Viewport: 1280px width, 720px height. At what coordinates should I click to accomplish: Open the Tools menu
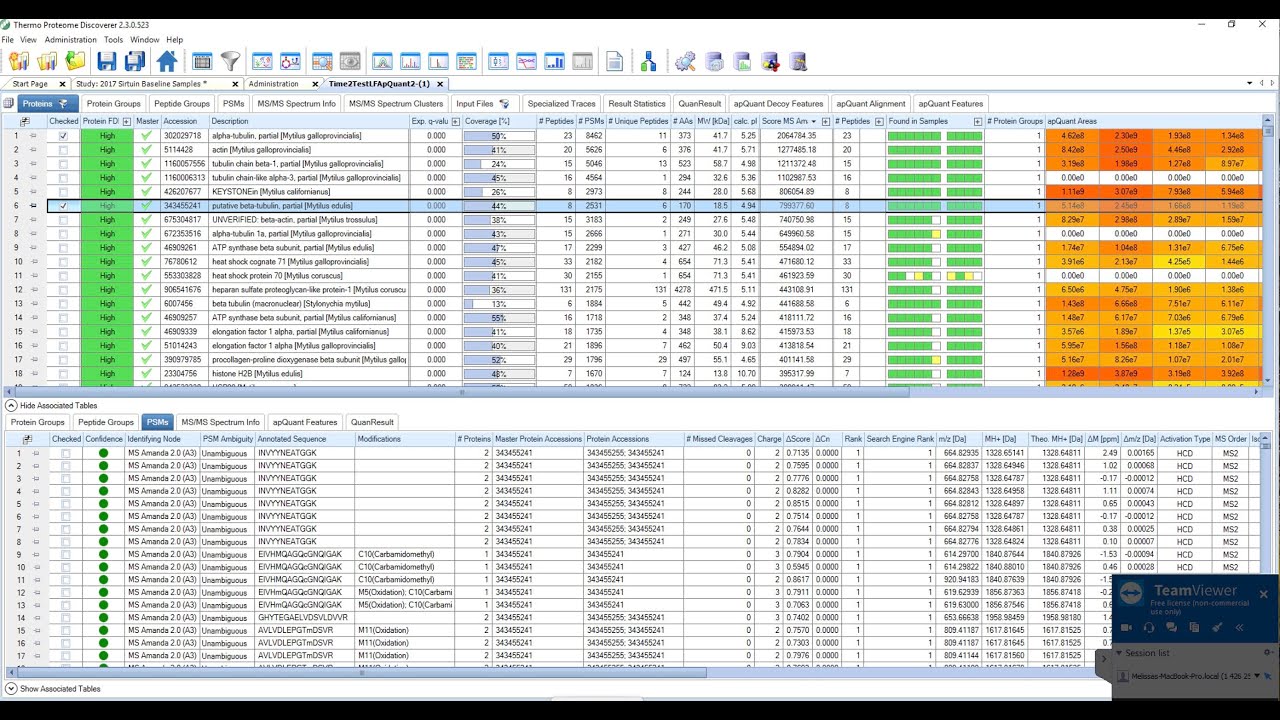click(113, 39)
